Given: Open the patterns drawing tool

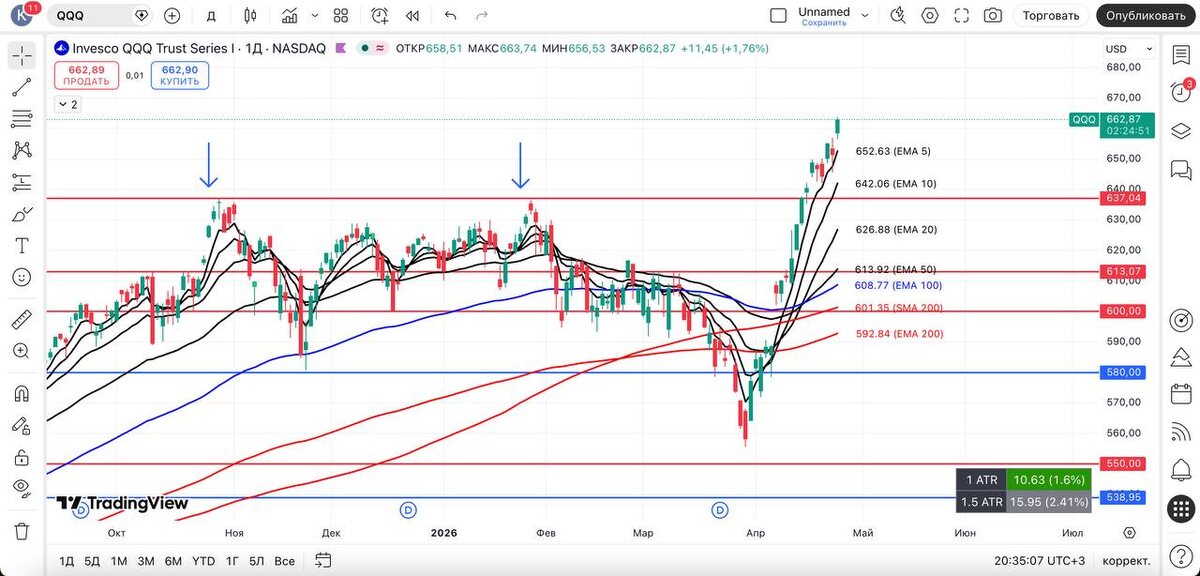Looking at the screenshot, I should [x=22, y=150].
